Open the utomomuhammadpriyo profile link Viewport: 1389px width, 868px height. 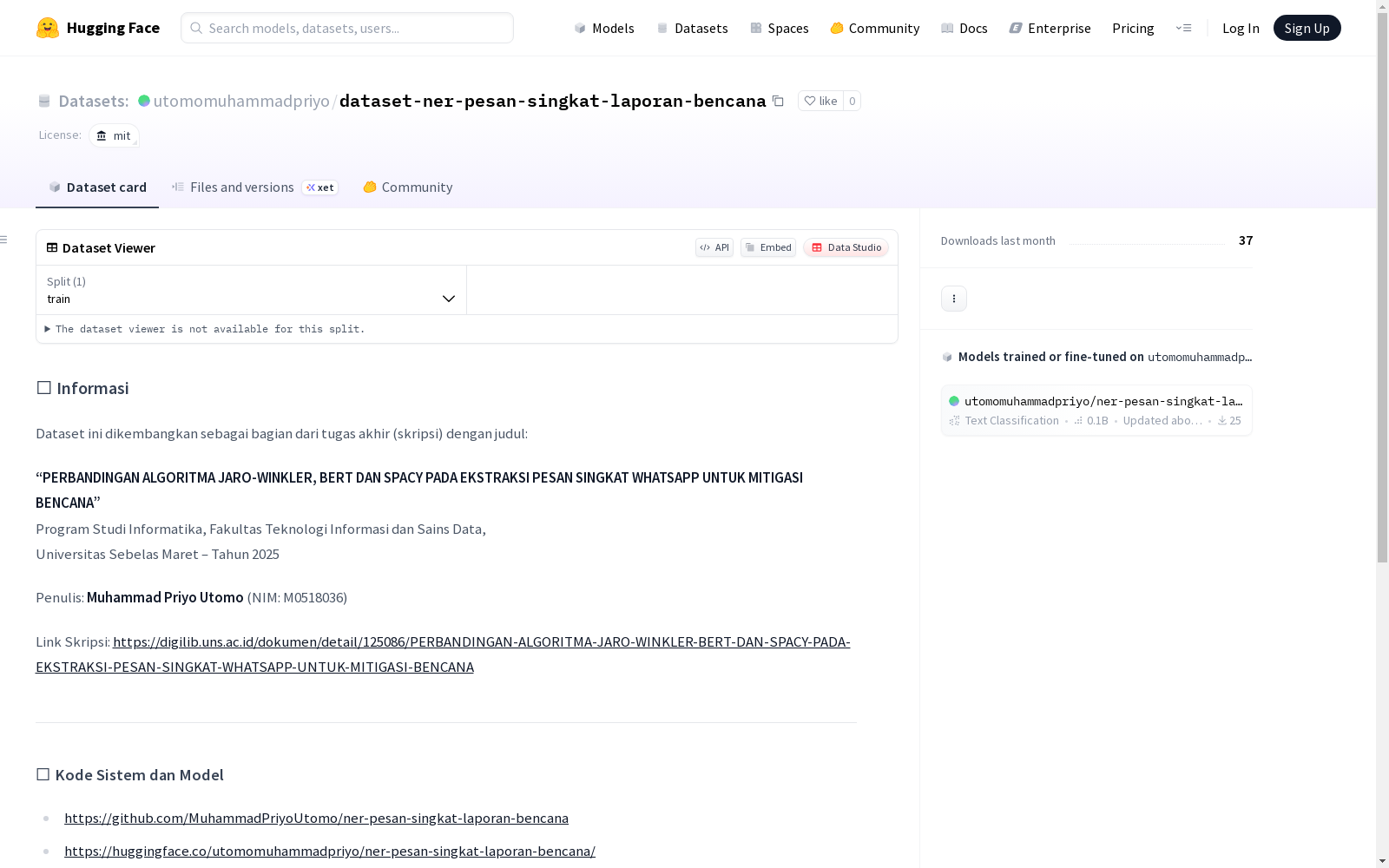241,101
